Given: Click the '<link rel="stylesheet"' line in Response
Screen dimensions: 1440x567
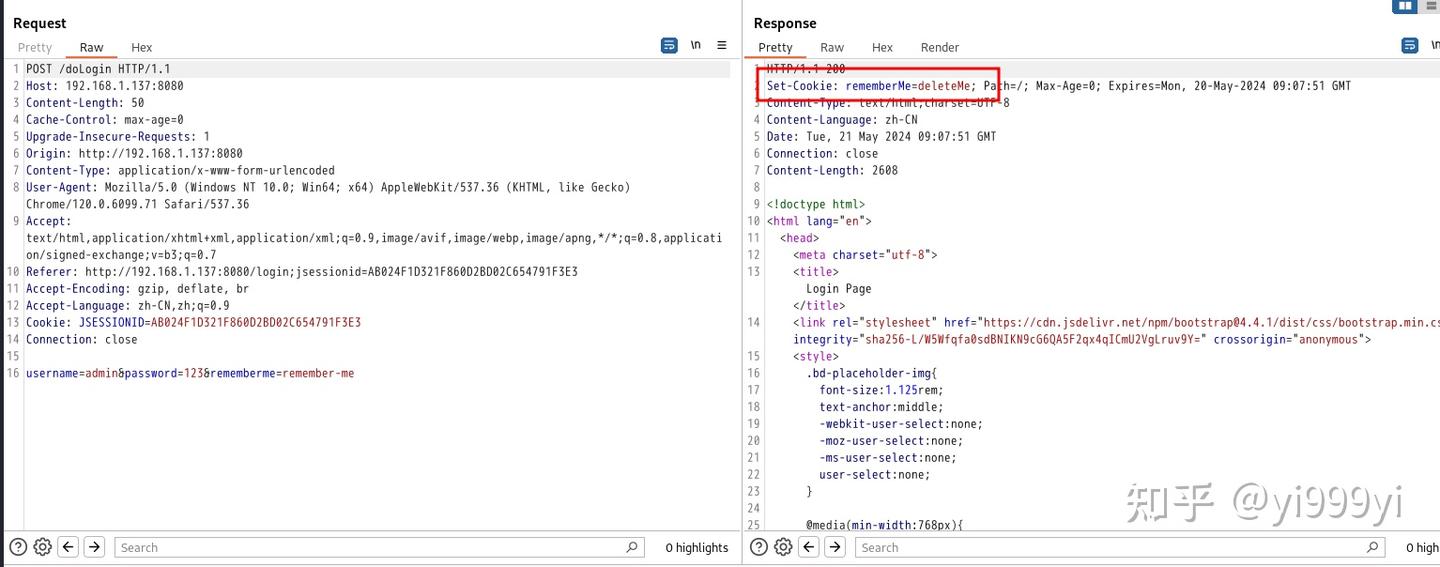Looking at the screenshot, I should (x=1116, y=323).
